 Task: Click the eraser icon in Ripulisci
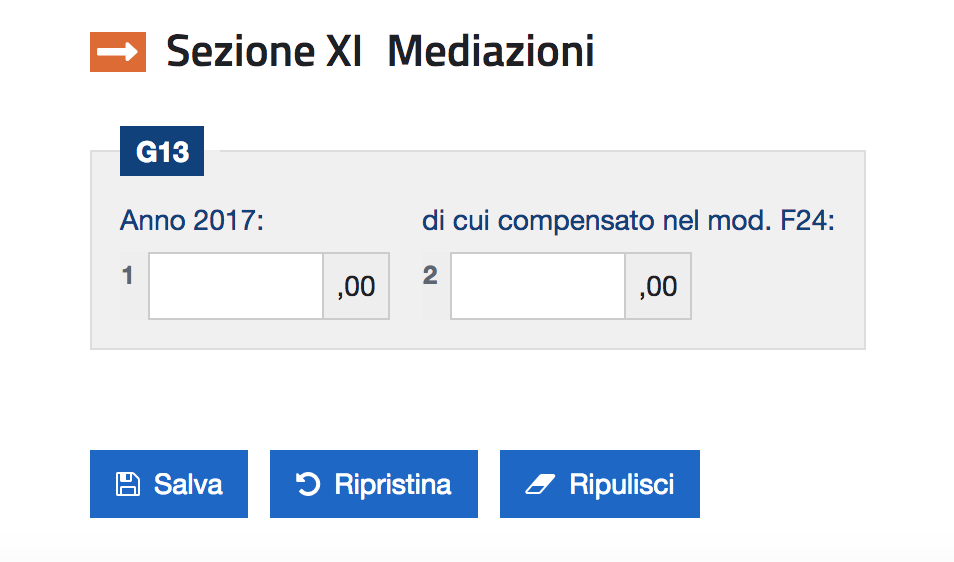(539, 485)
